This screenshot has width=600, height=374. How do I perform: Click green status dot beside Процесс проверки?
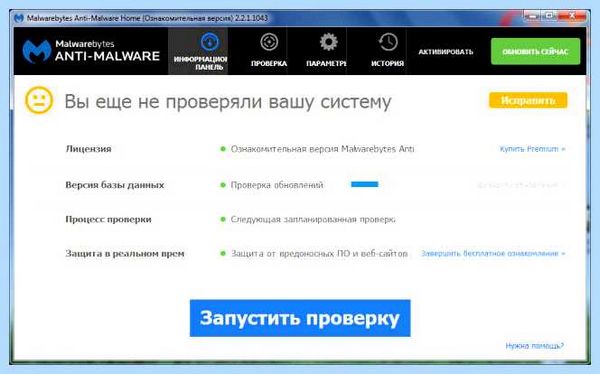(x=223, y=219)
